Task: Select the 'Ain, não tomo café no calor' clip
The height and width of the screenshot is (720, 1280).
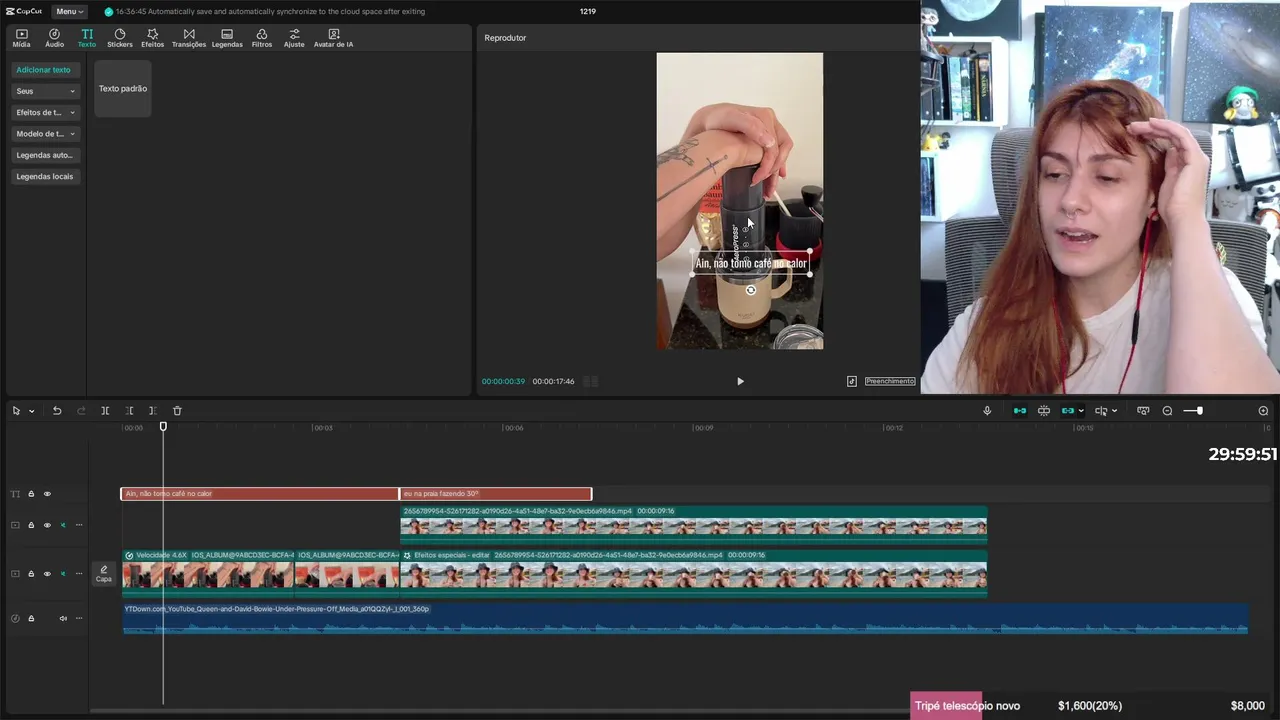Action: (x=259, y=494)
